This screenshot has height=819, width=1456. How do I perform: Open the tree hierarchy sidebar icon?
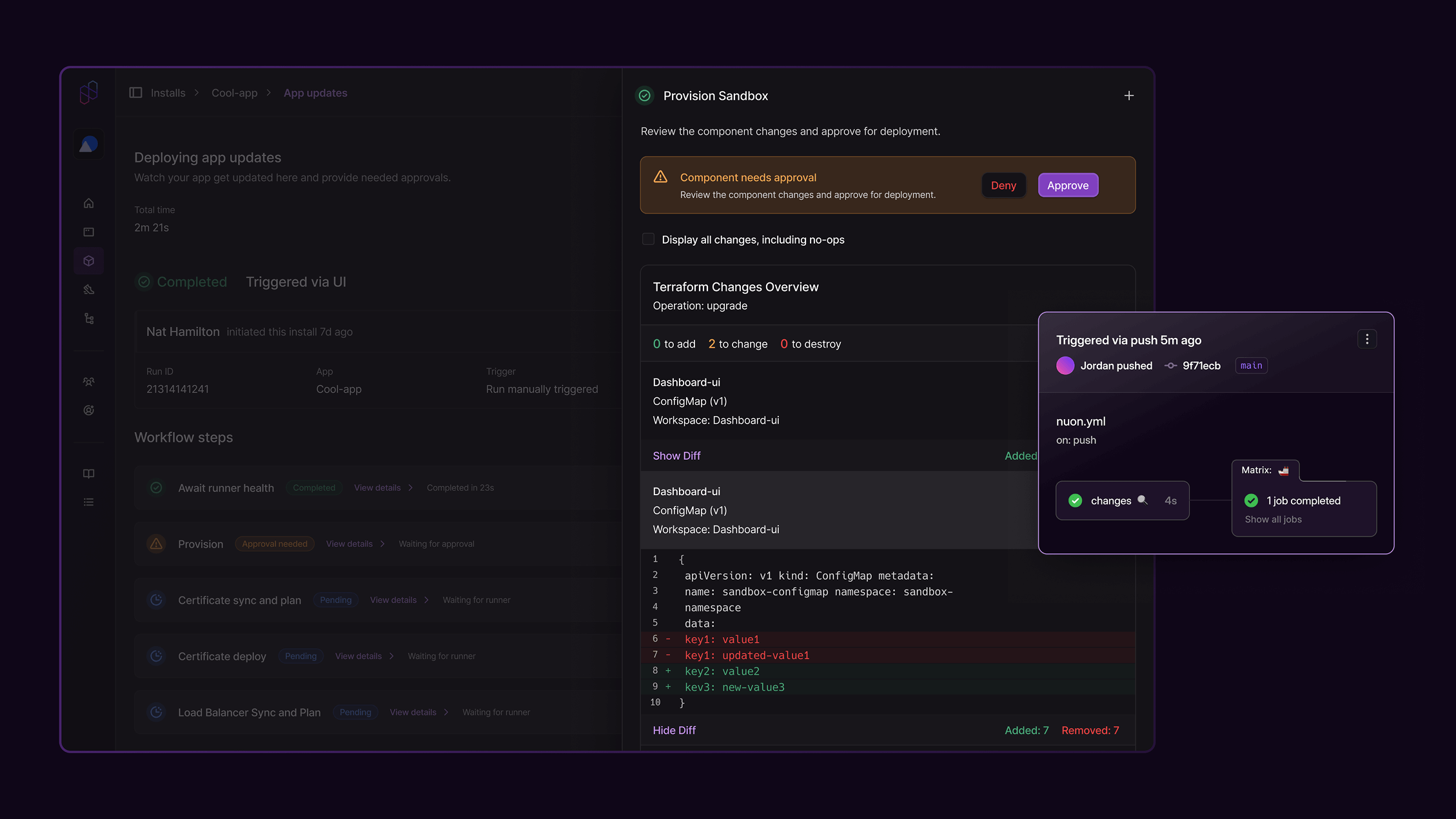[x=89, y=319]
